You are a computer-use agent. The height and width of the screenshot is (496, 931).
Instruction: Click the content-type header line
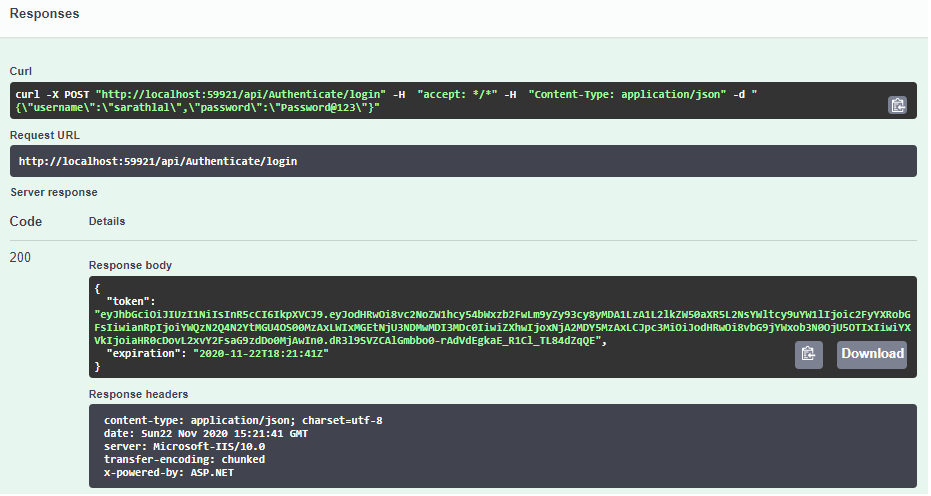[x=243, y=421]
